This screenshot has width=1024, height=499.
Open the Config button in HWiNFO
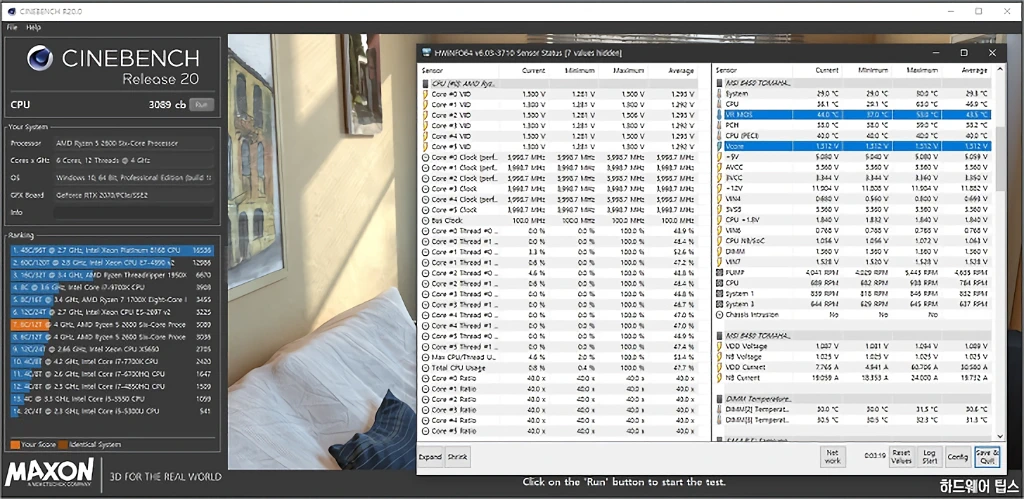957,457
